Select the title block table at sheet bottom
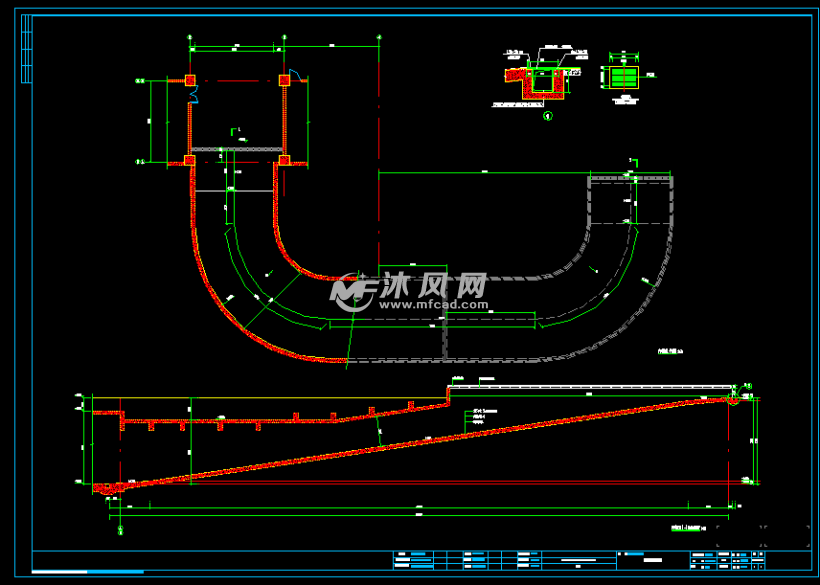Image resolution: width=820 pixels, height=585 pixels. tap(580, 560)
